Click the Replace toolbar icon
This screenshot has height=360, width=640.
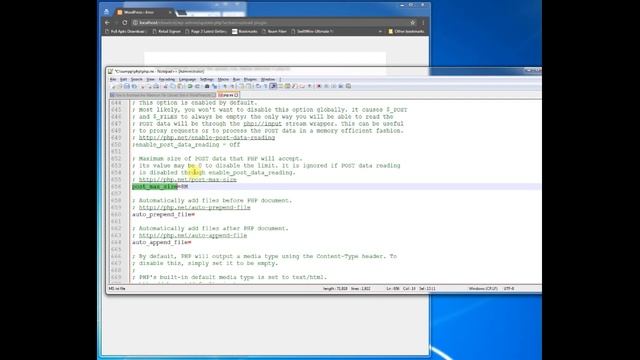tap(214, 86)
